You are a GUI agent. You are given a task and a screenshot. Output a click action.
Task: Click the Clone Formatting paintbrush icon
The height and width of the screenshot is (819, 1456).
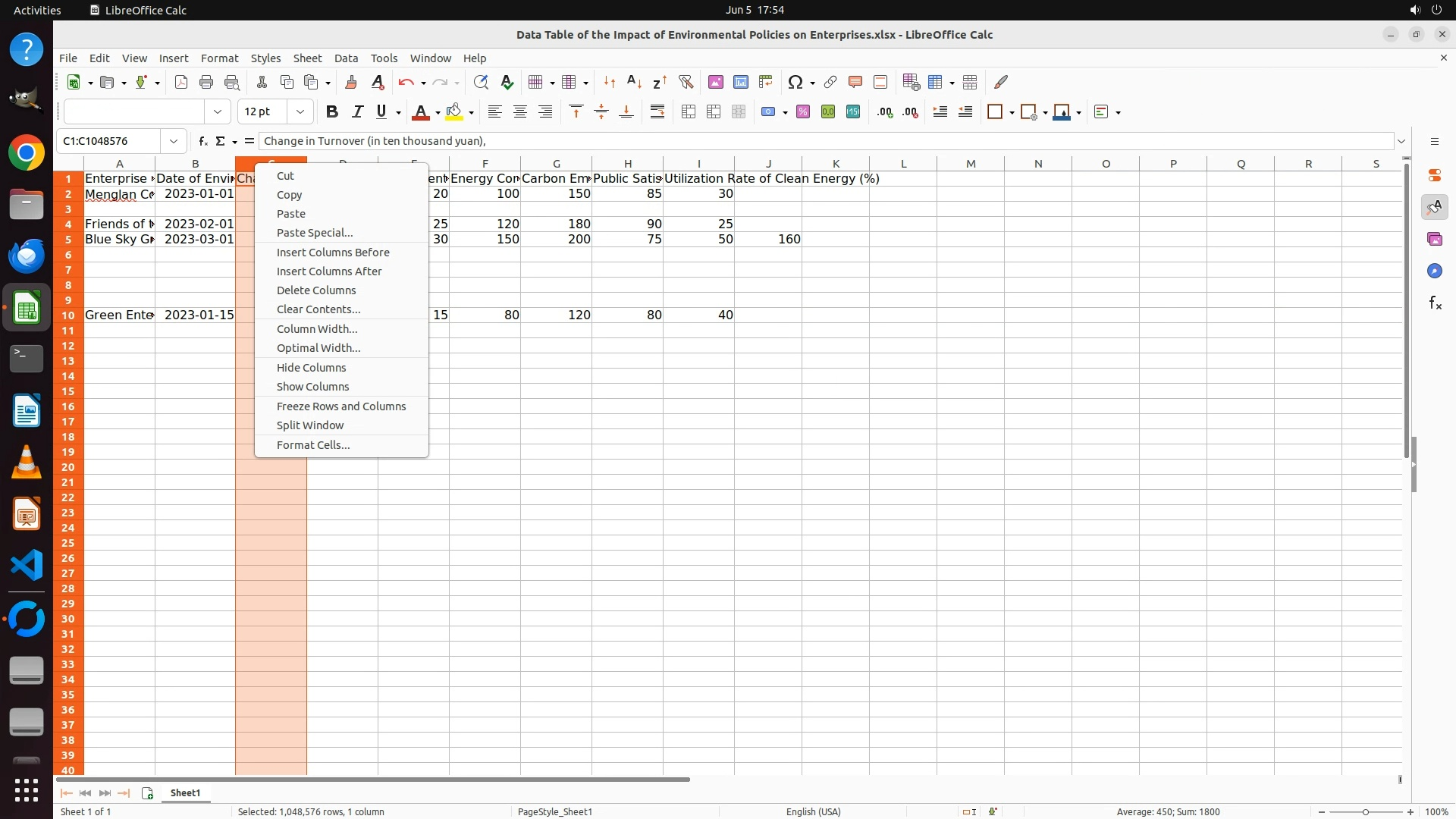pos(350,82)
